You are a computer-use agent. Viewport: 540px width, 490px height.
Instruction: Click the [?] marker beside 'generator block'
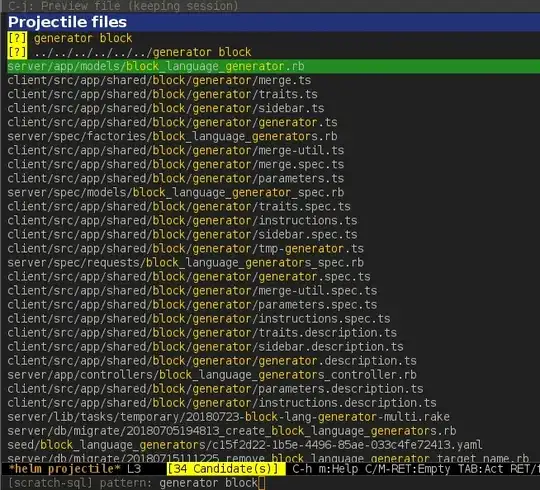[x=17, y=38]
